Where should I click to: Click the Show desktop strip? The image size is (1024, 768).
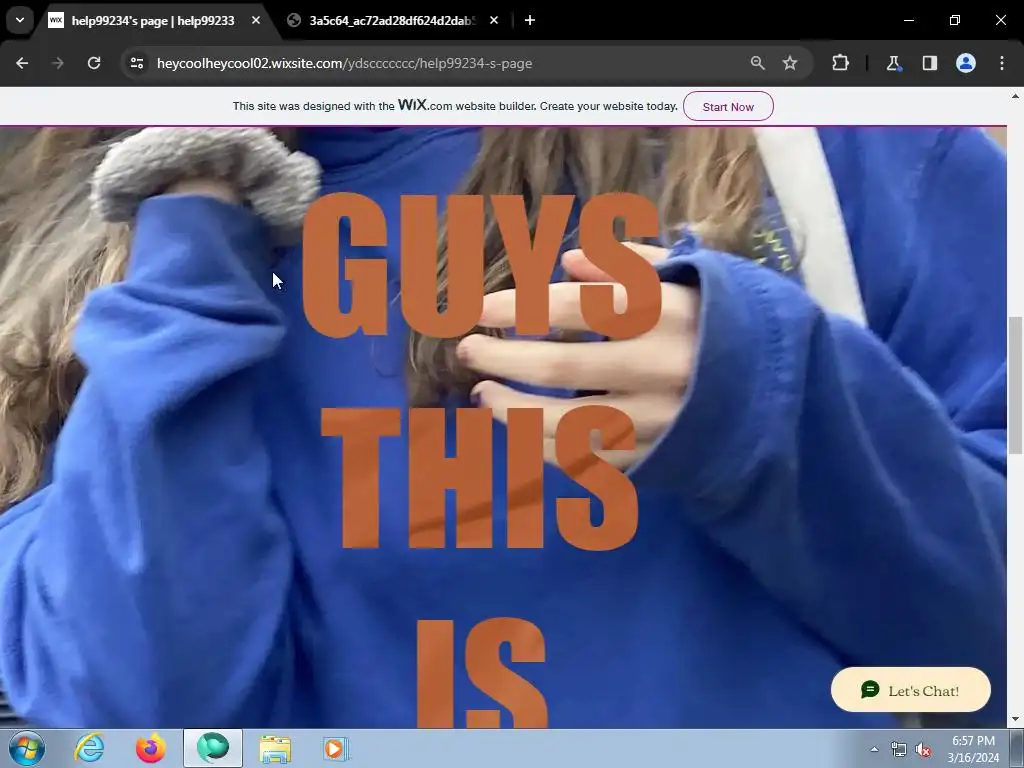tap(1017, 748)
